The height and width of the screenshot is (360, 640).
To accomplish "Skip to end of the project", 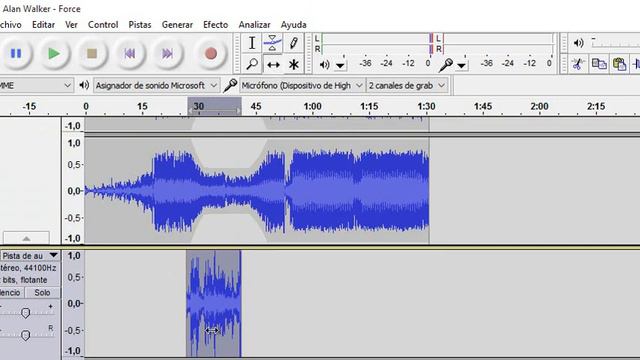I will point(167,53).
